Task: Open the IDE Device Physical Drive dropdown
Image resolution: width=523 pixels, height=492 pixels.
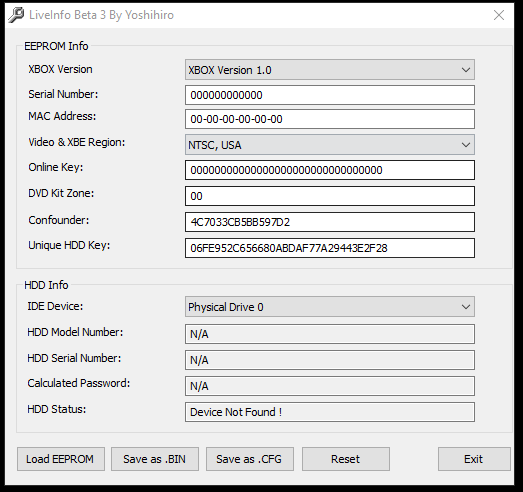Action: pyautogui.click(x=330, y=307)
